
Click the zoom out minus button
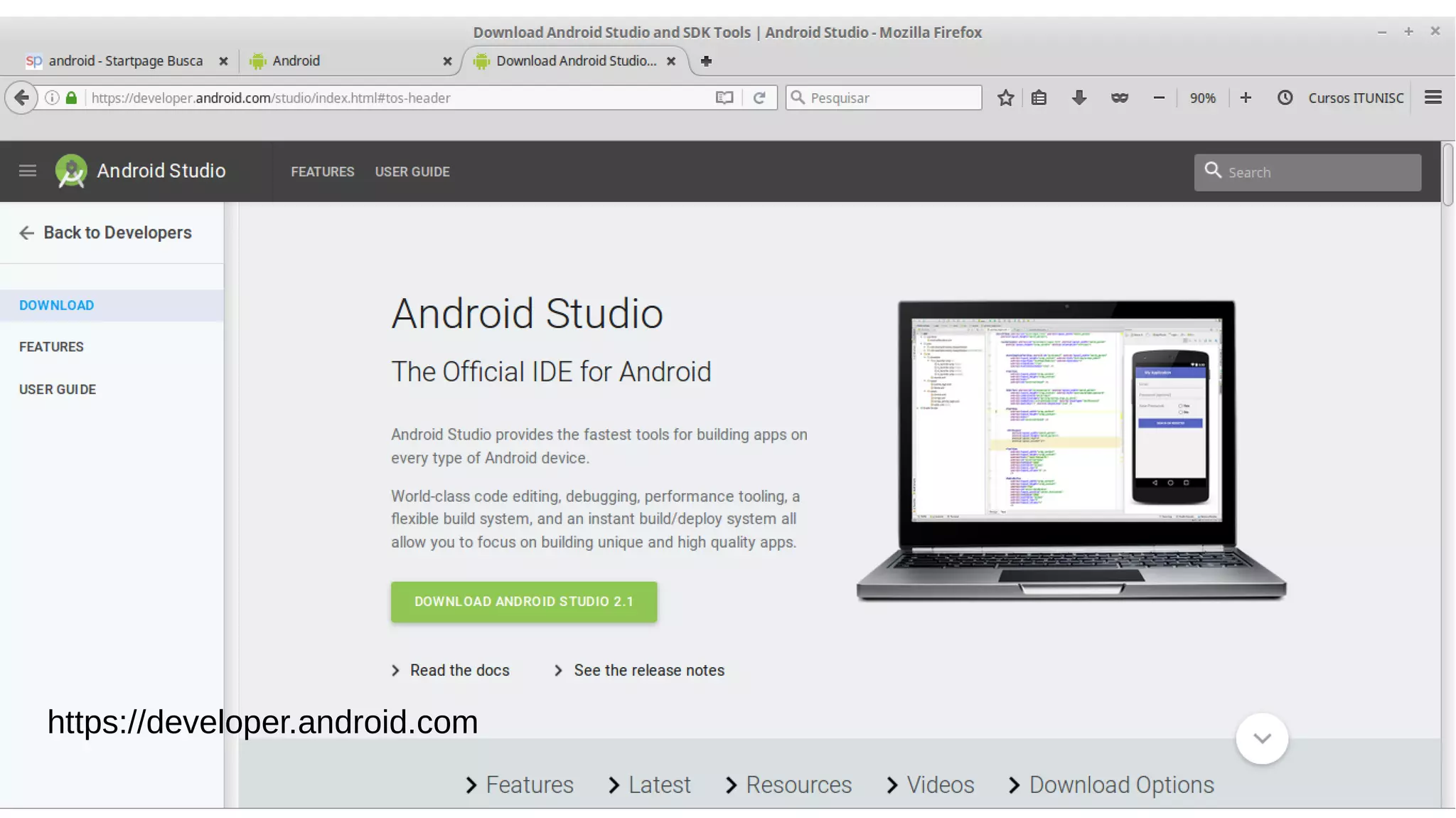[x=1159, y=97]
